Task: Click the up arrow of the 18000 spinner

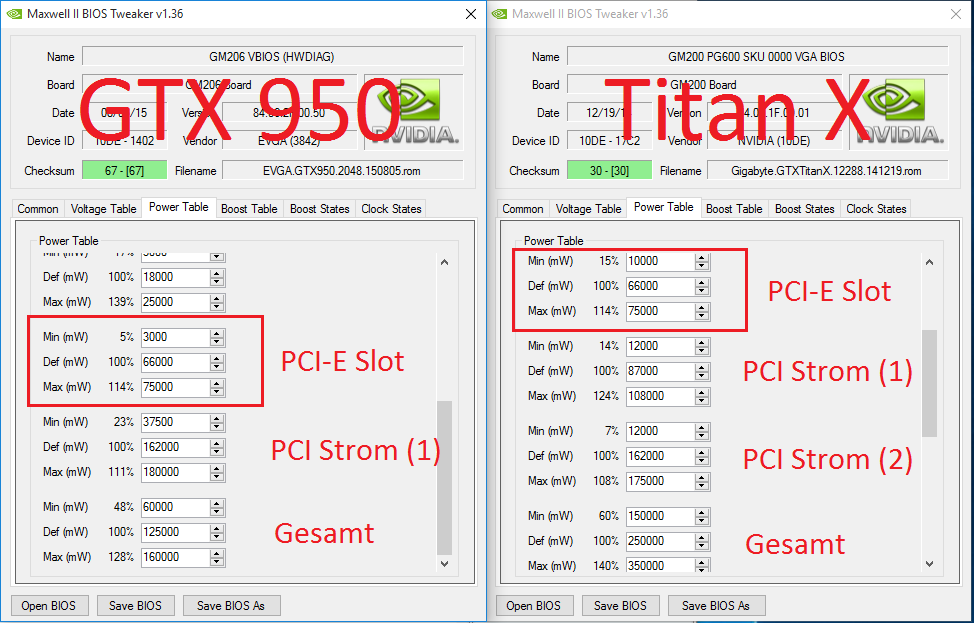Action: pyautogui.click(x=217, y=273)
